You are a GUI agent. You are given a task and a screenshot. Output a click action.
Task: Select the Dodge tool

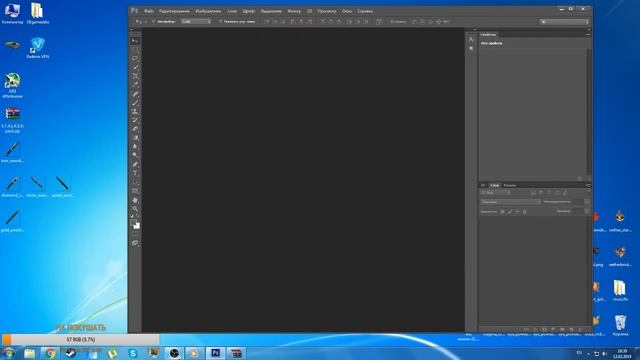pyautogui.click(x=135, y=155)
